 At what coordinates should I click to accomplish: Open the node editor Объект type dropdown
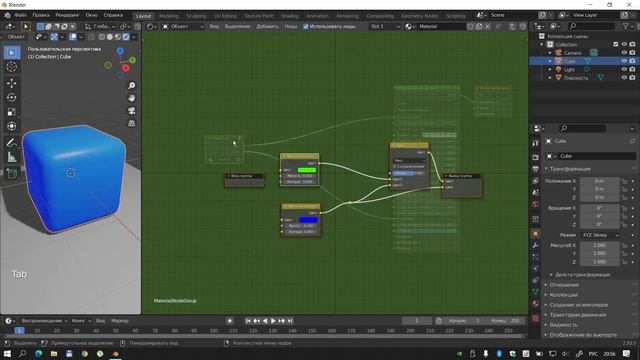click(183, 27)
